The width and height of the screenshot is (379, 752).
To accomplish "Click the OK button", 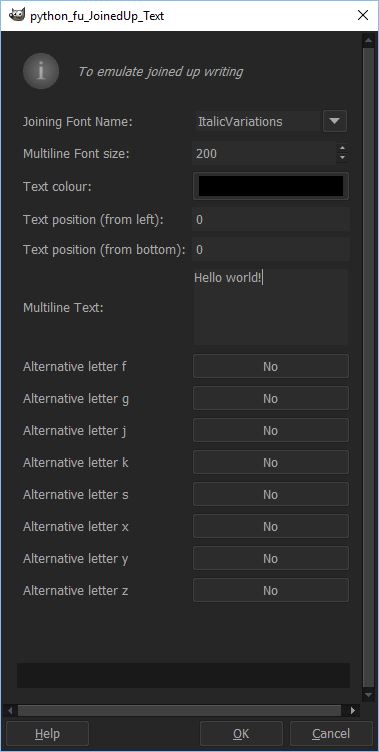I will [241, 734].
